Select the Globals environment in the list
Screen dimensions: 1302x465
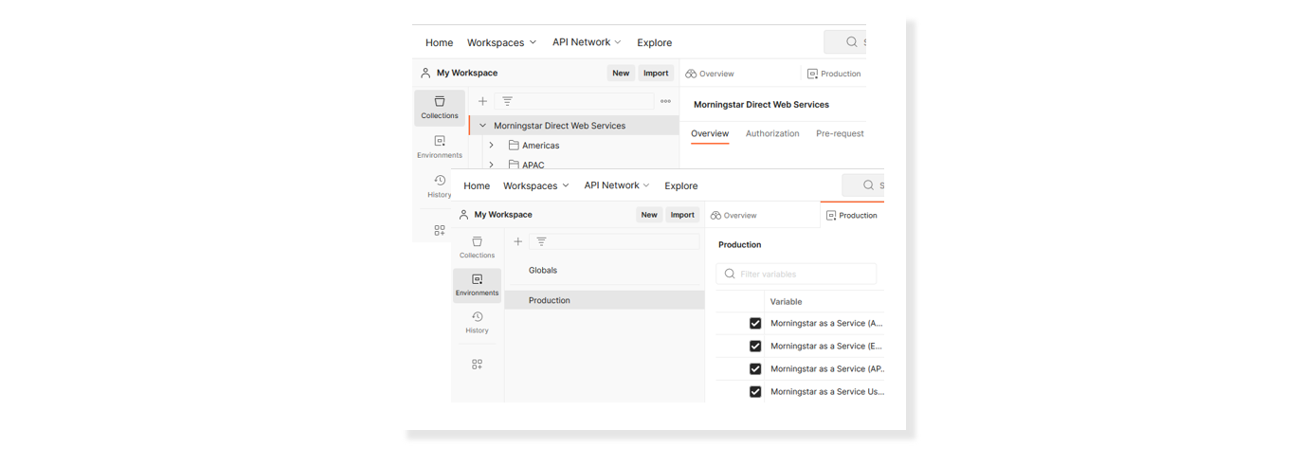point(543,270)
